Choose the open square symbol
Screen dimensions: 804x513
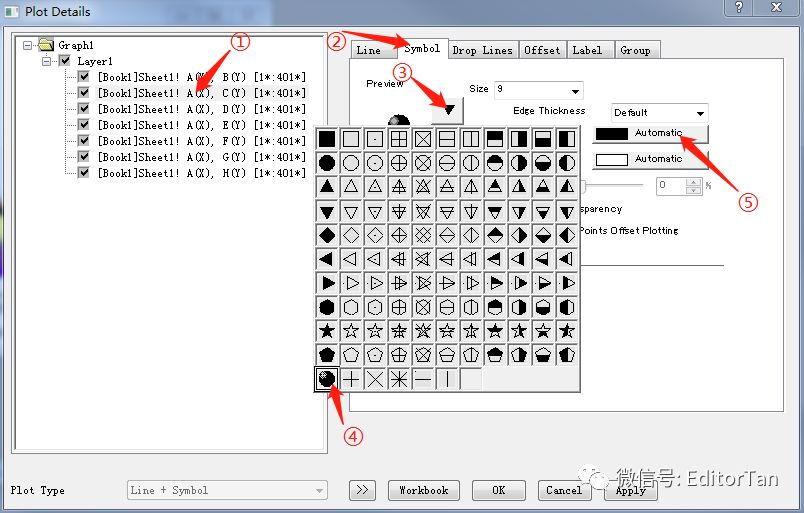click(x=351, y=139)
